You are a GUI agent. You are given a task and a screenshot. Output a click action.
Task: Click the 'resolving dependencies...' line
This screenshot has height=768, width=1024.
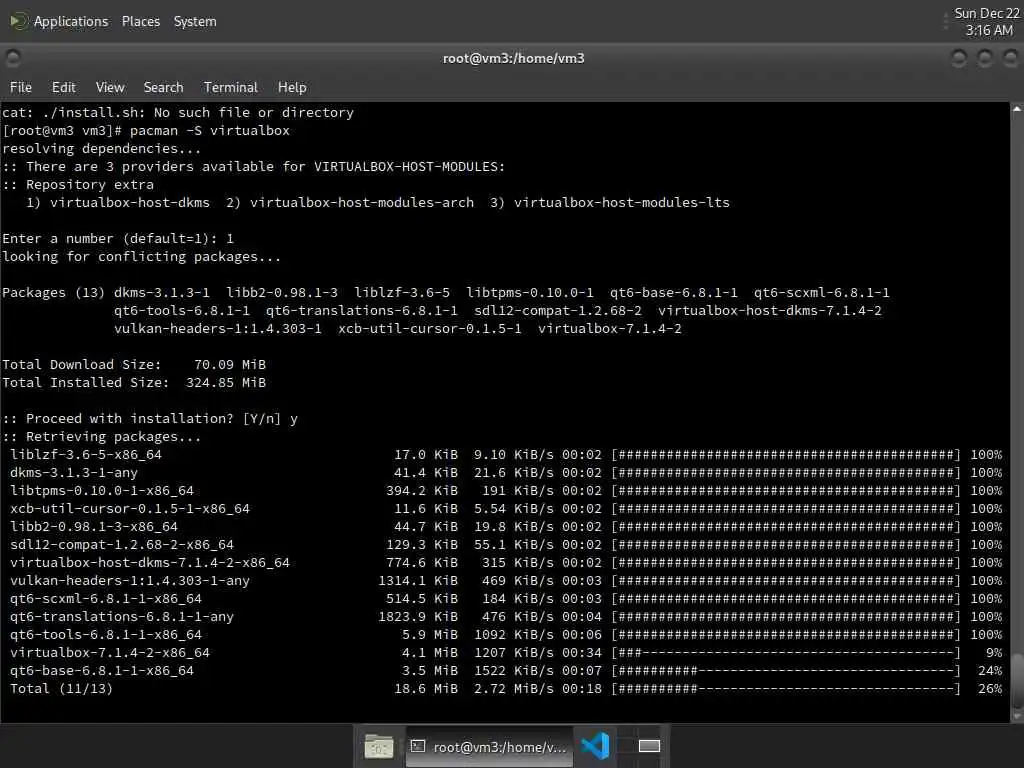tap(102, 148)
